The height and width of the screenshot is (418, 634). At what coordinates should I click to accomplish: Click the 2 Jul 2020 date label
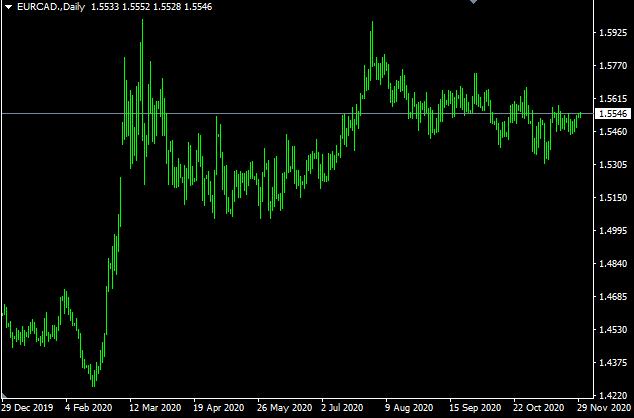[x=342, y=407]
